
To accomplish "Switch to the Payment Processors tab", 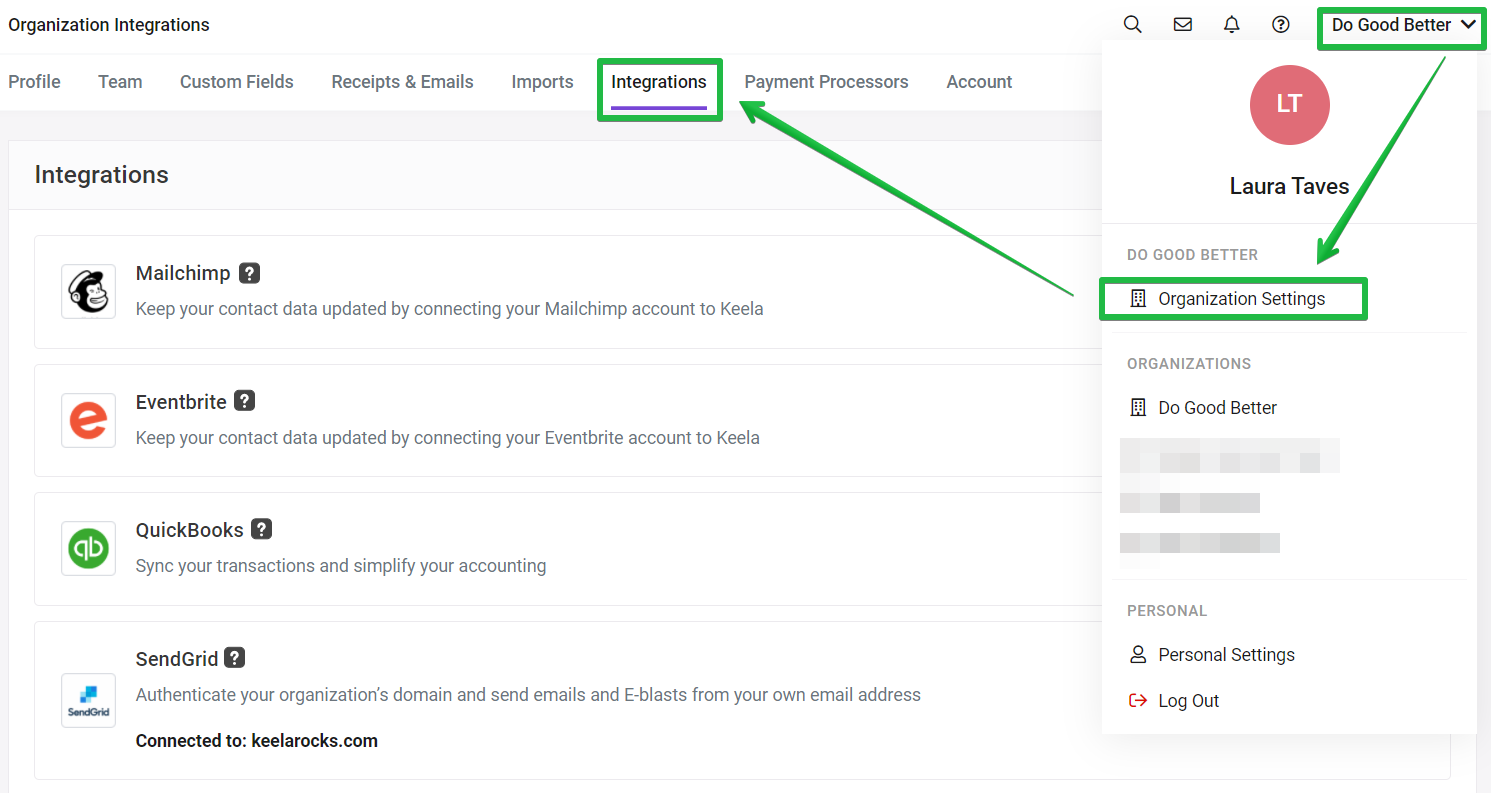I will (826, 82).
